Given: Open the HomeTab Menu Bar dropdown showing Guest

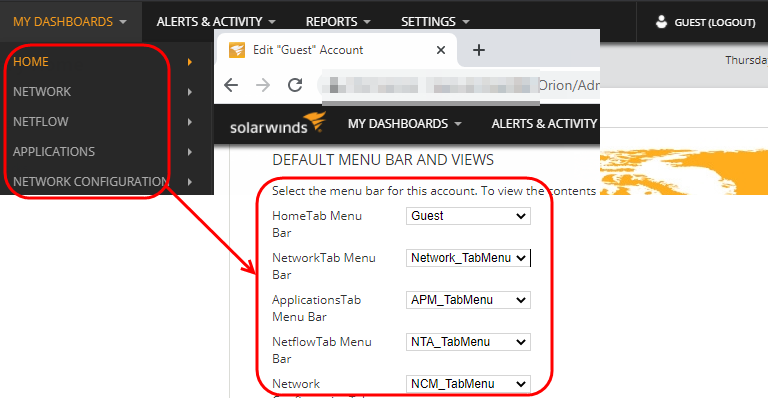Looking at the screenshot, I should 468,216.
